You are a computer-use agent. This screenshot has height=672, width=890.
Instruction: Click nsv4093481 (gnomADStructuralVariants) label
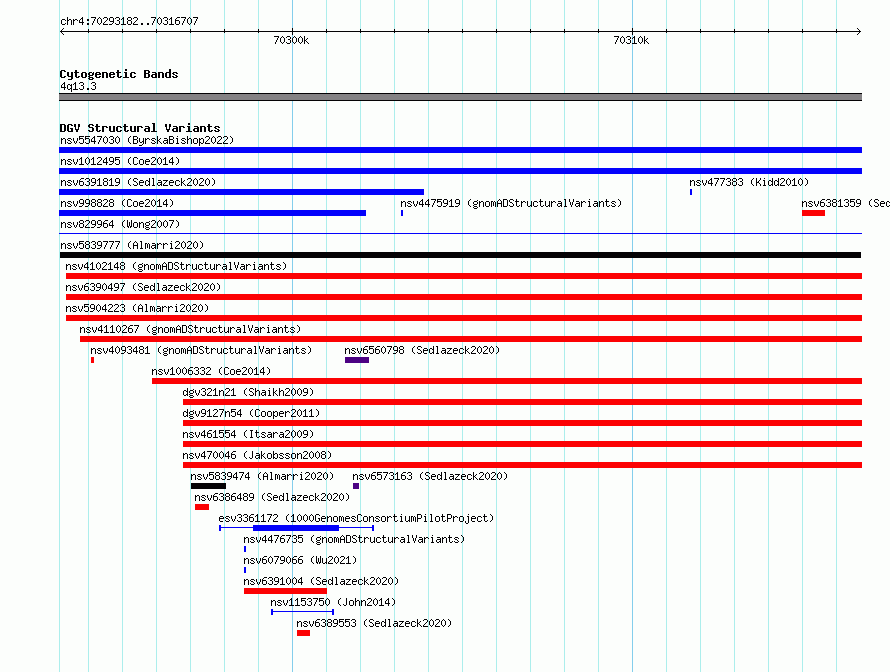pos(201,350)
